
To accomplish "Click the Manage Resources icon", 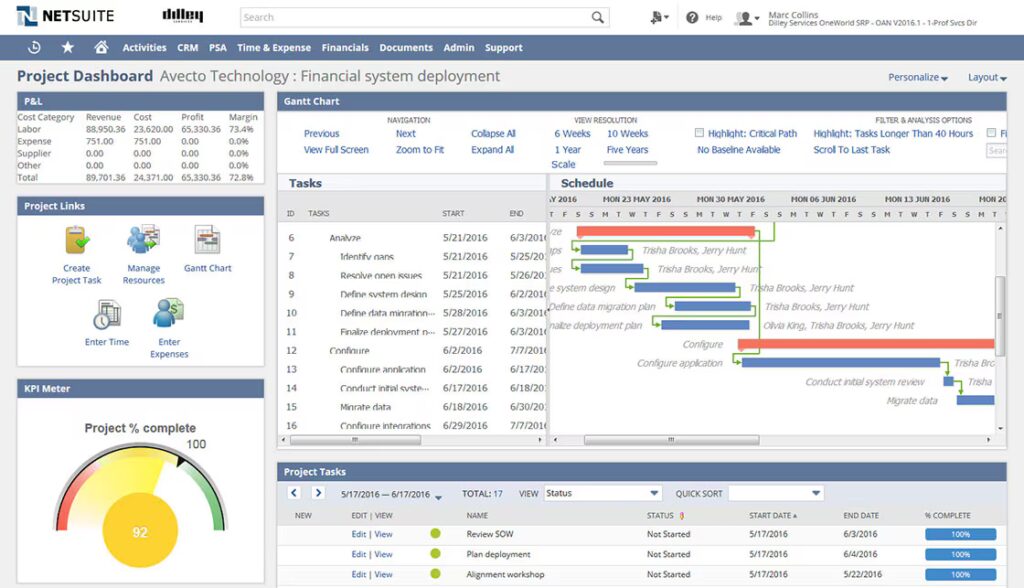I will (143, 241).
